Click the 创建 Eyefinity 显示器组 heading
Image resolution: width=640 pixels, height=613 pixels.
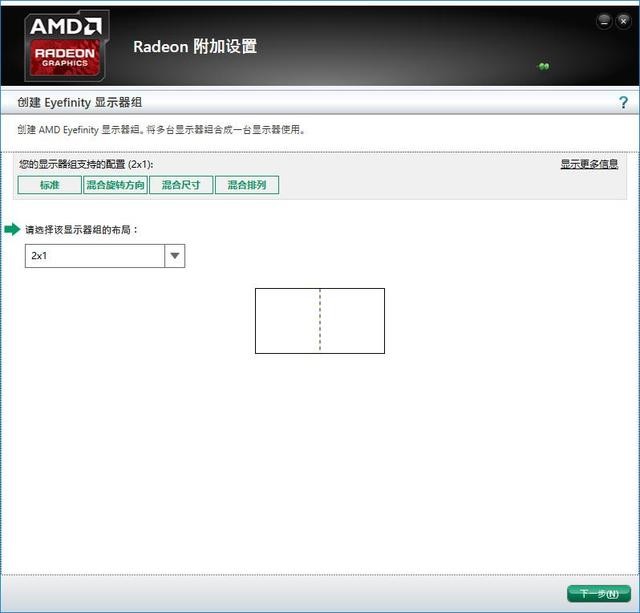[80, 102]
